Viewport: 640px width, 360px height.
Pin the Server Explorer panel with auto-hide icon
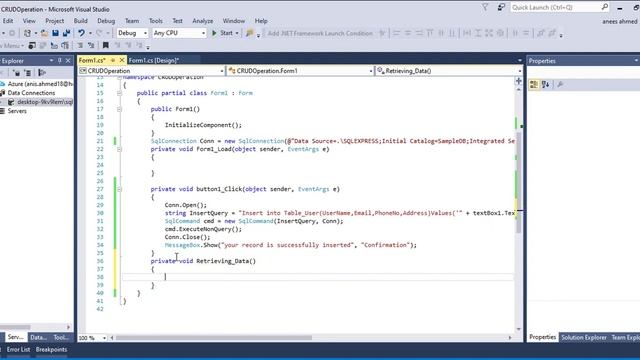[60, 61]
